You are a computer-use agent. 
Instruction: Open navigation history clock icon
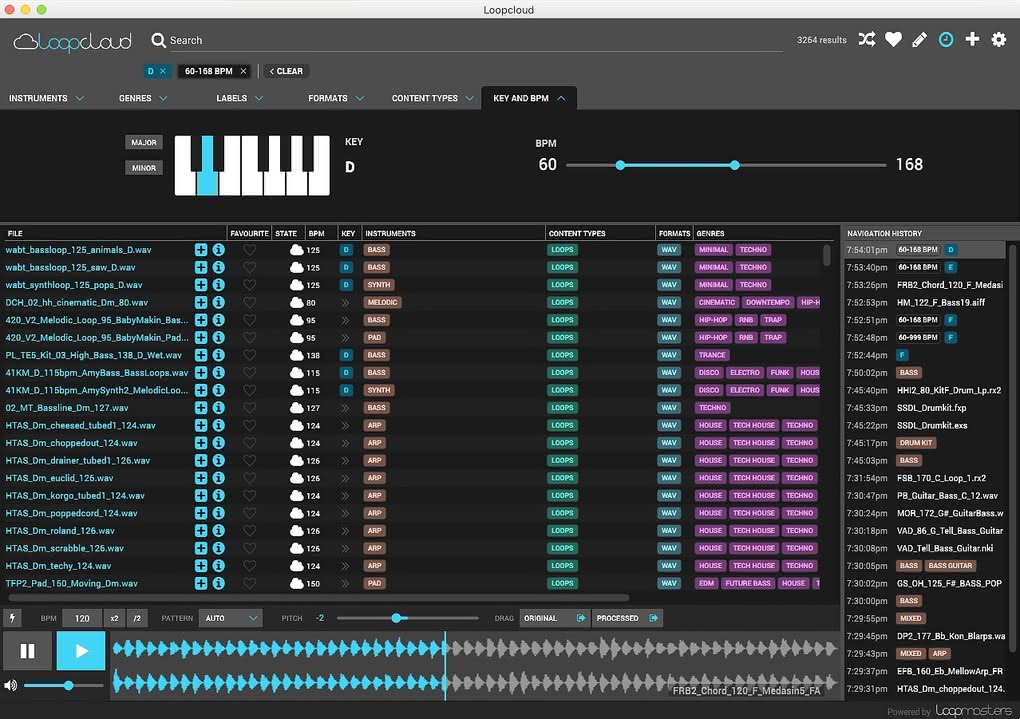[946, 40]
